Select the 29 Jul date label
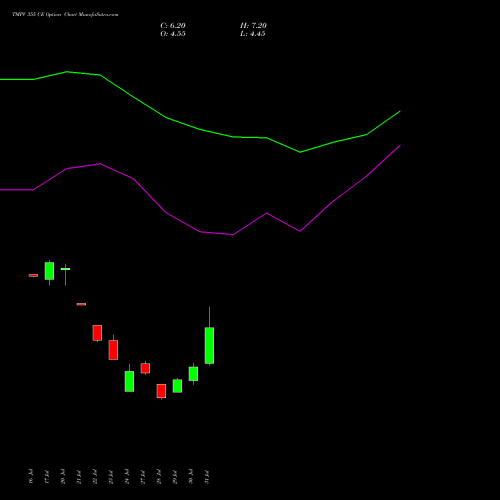Screen dimensions: 500x500 pos(175,476)
